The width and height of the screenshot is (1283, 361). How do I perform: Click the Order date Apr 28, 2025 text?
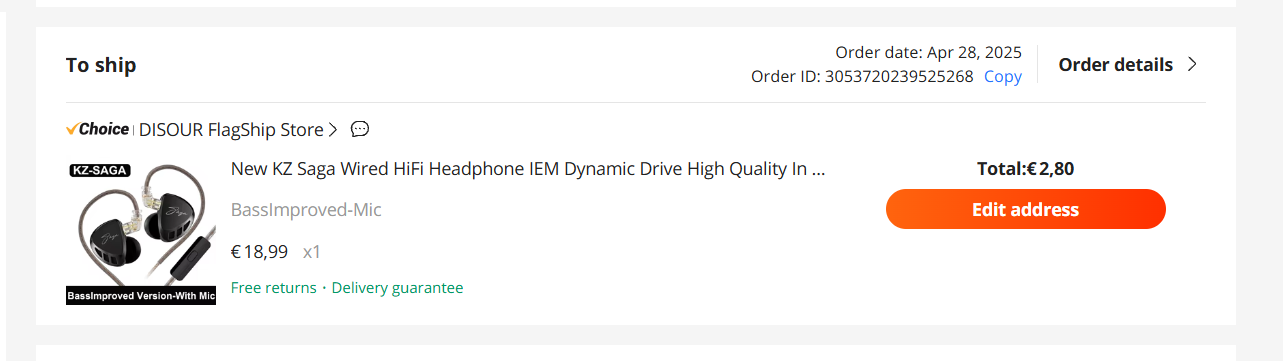(x=929, y=52)
